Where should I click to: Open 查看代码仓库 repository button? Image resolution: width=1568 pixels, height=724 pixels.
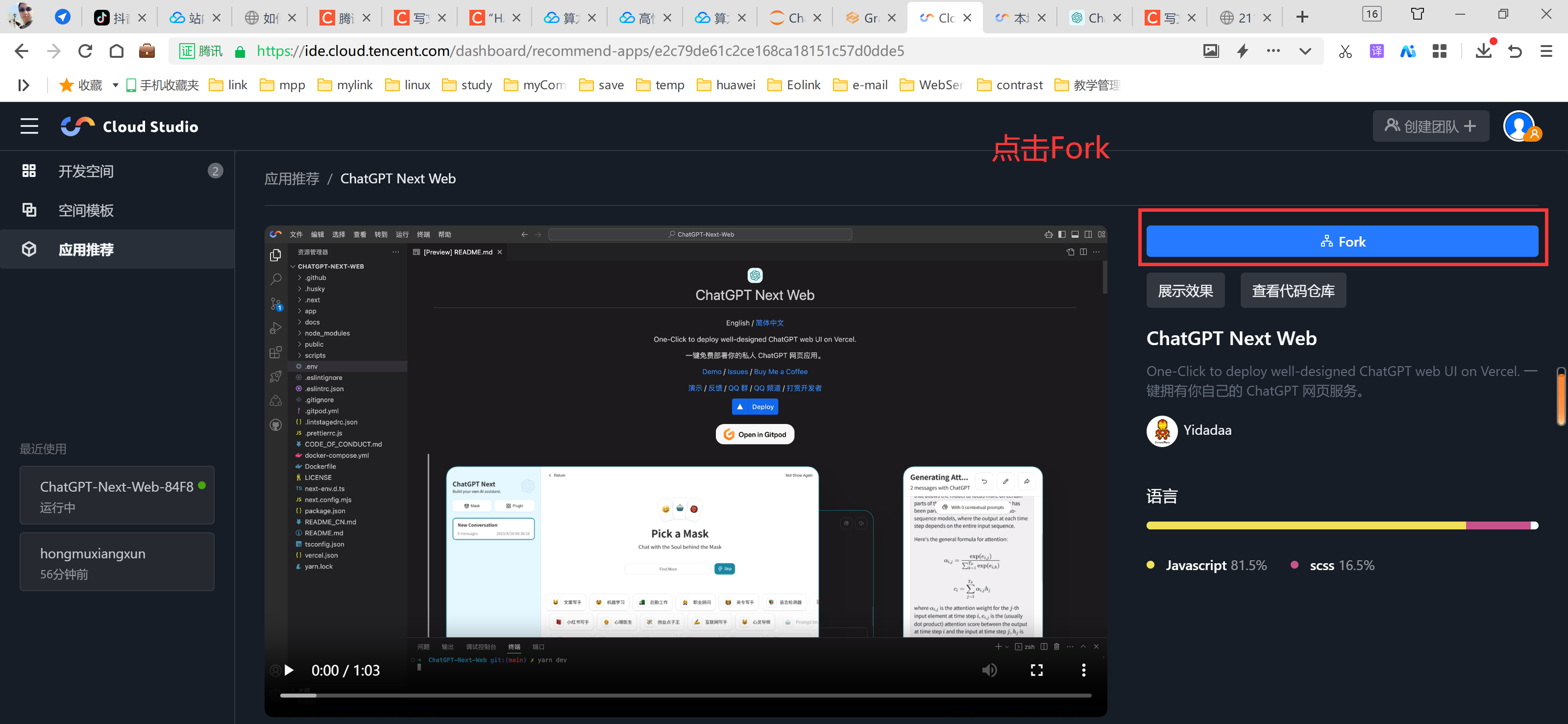[1293, 291]
